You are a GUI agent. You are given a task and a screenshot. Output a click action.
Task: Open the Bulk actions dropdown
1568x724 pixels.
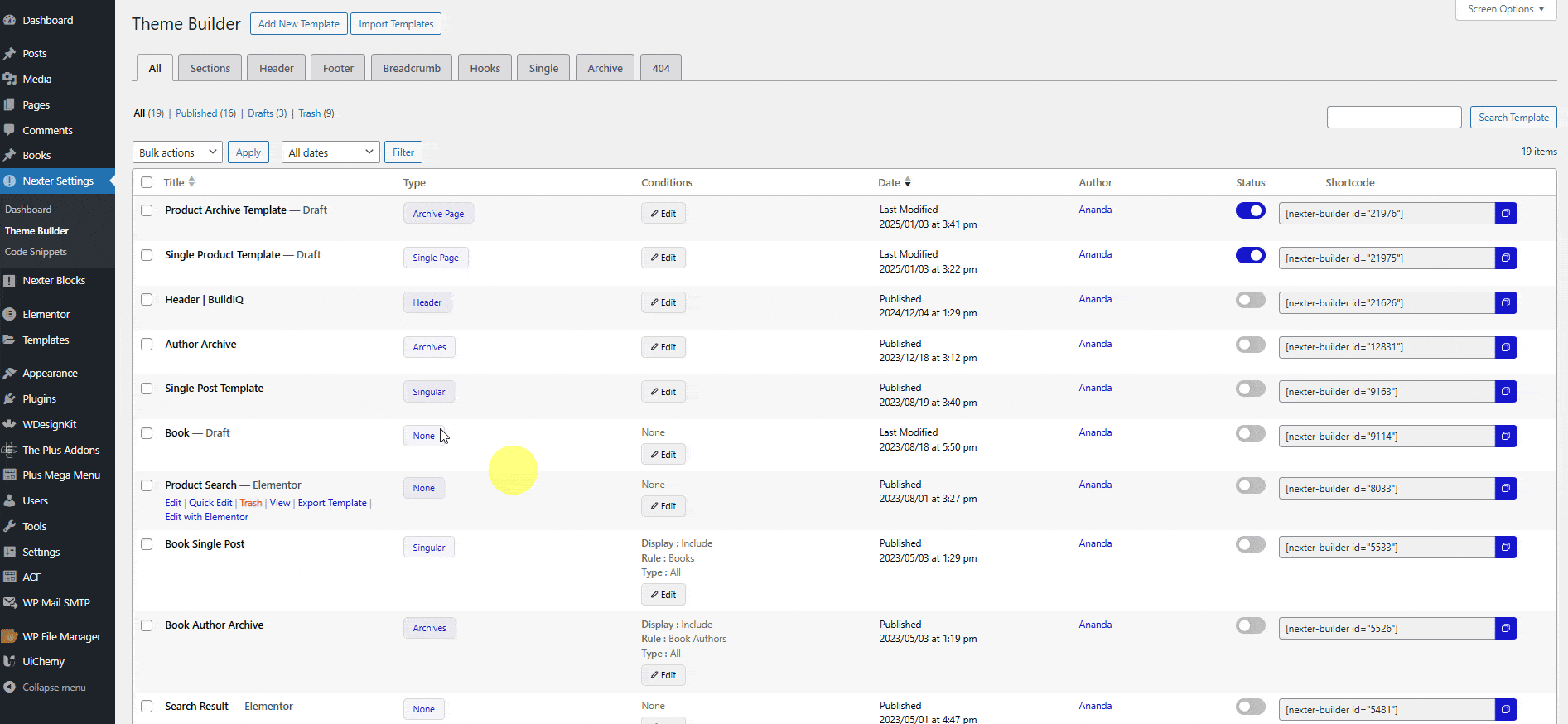point(177,152)
